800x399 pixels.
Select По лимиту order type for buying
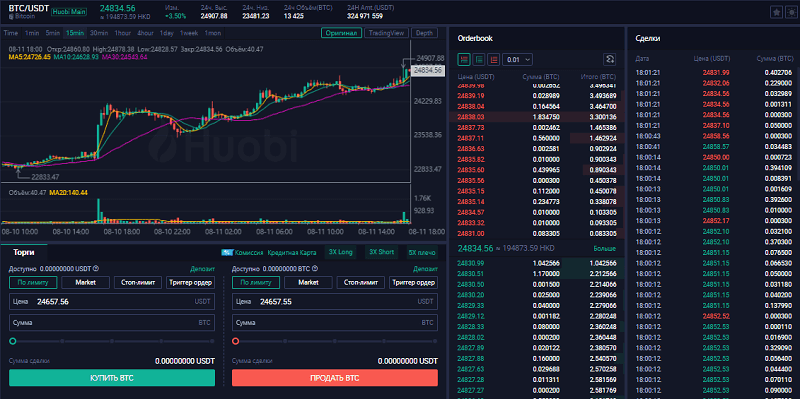33,282
